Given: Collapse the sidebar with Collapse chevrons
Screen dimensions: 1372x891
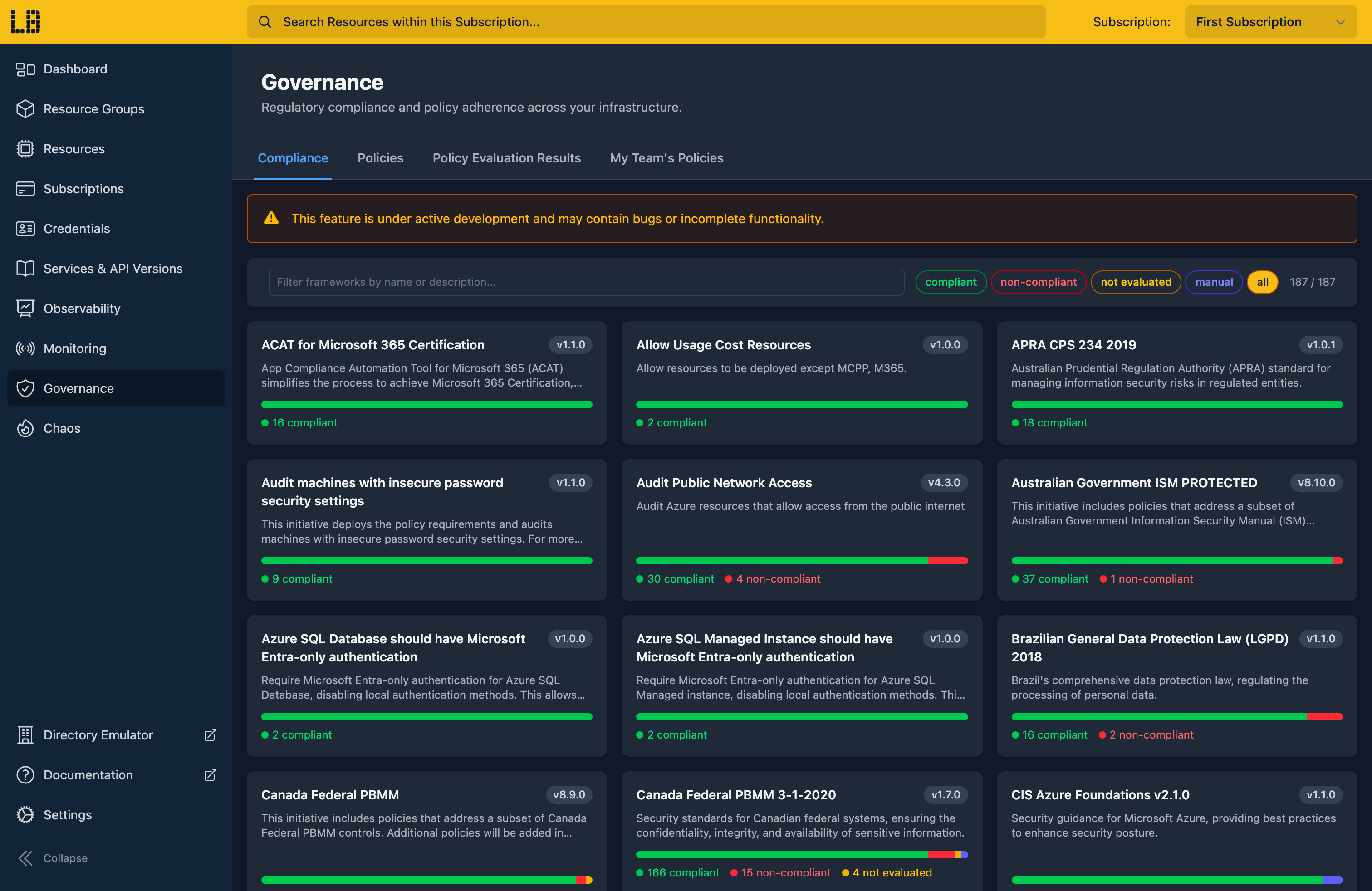Looking at the screenshot, I should click(x=25, y=857).
